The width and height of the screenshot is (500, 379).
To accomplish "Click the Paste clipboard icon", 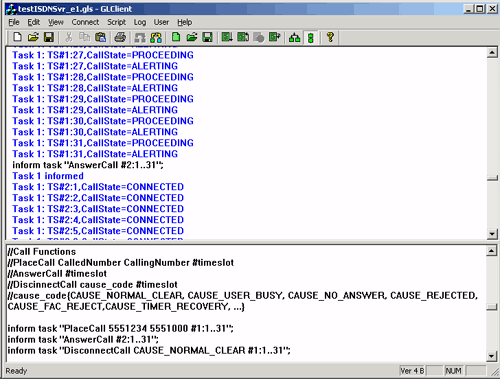I will coord(100,37).
